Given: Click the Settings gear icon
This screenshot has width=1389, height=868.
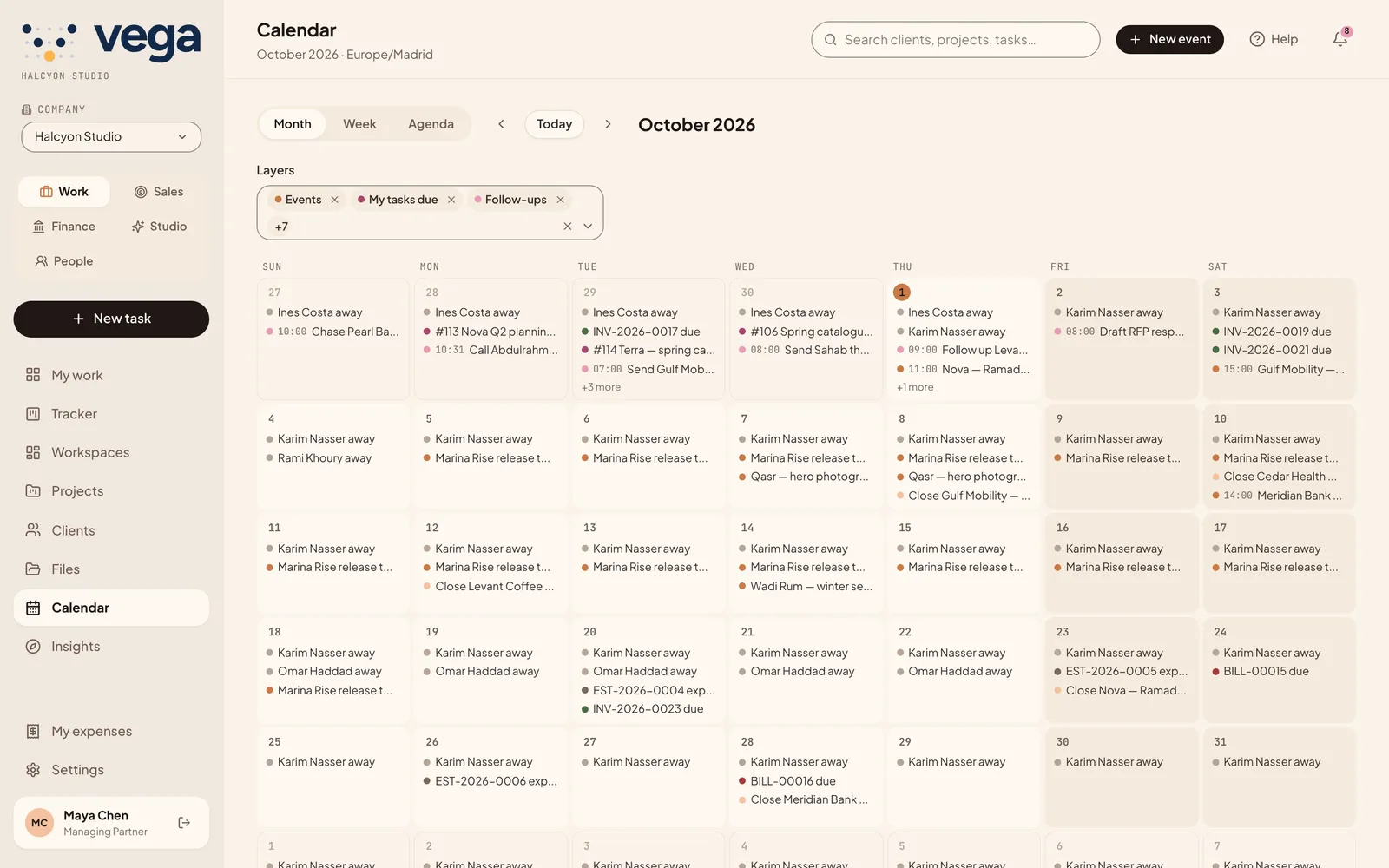Looking at the screenshot, I should tap(33, 770).
